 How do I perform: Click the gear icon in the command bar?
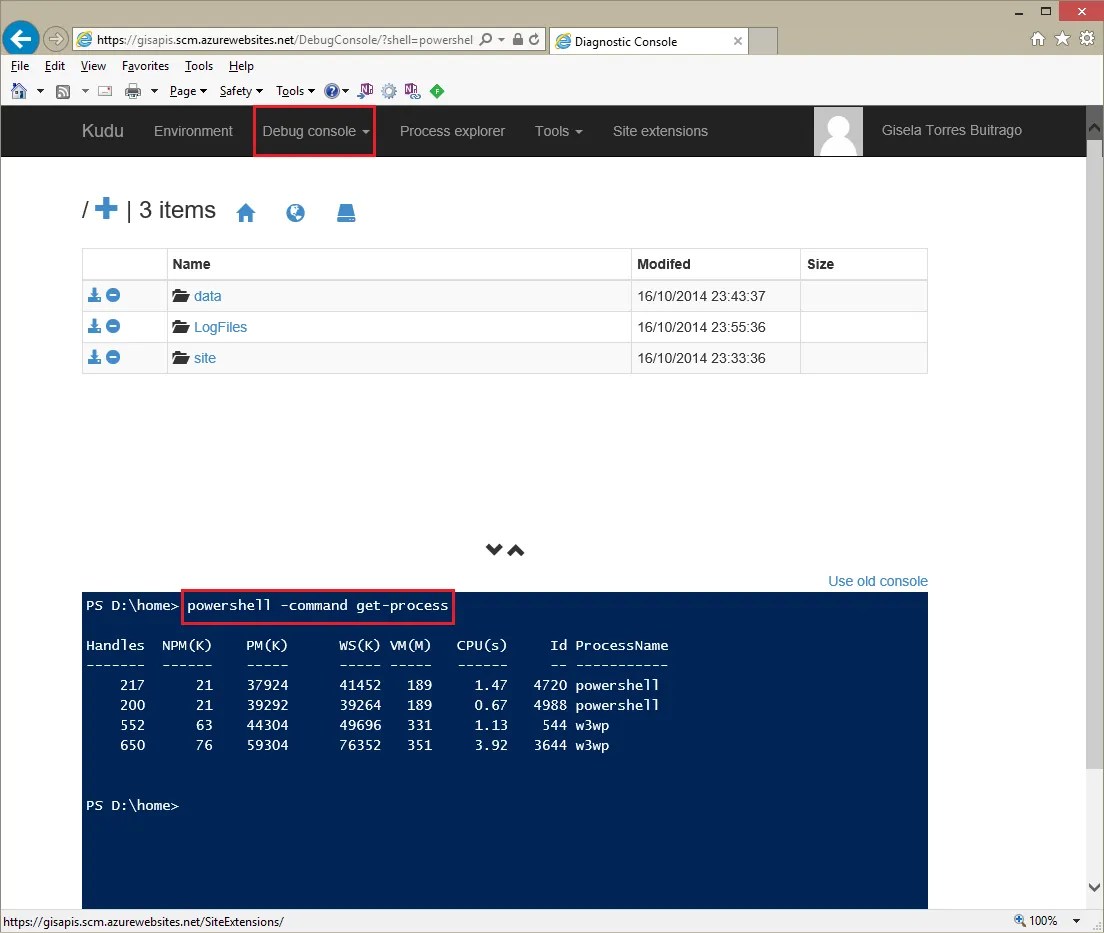[389, 91]
